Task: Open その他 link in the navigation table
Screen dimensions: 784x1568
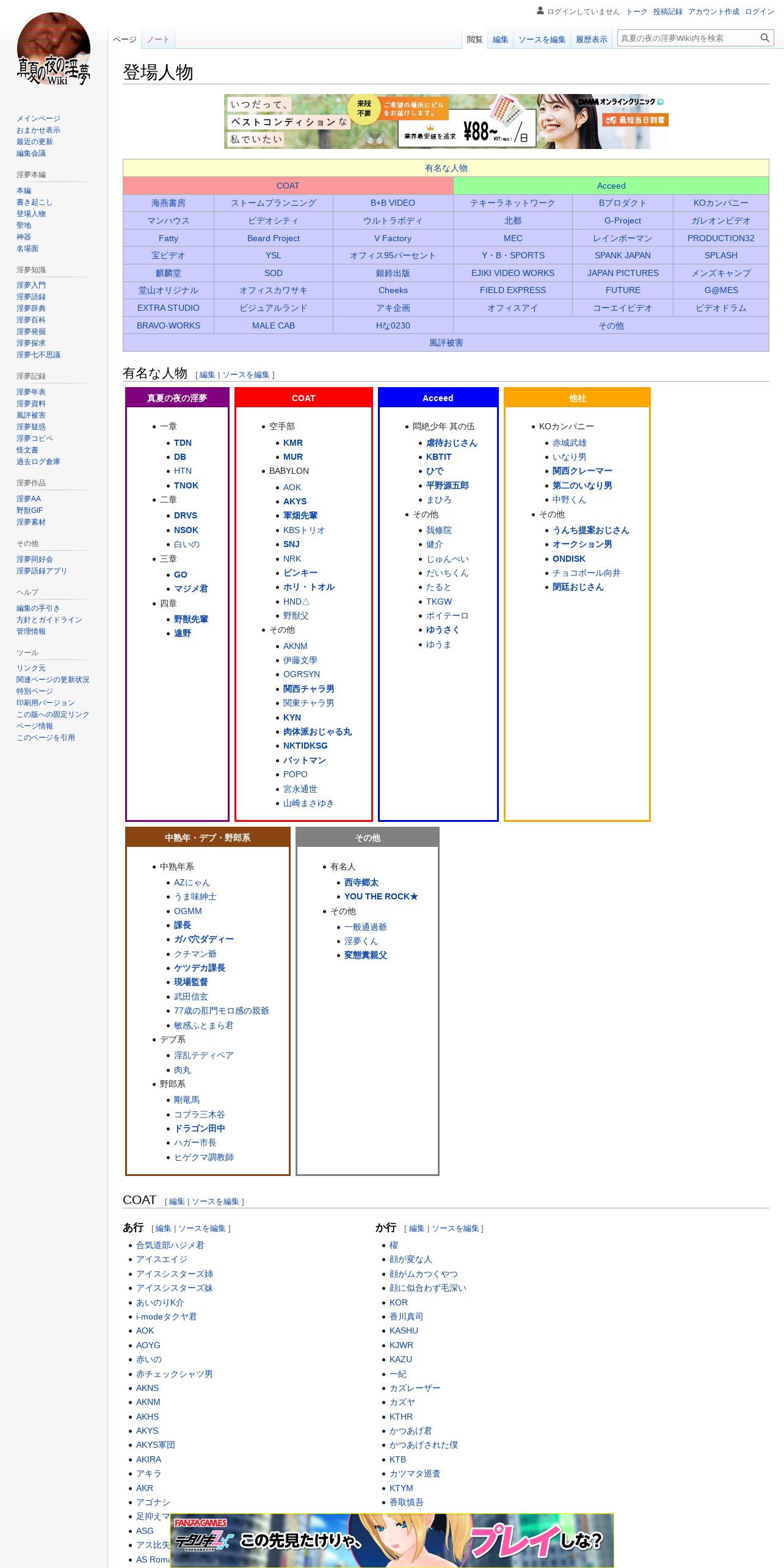Action: click(611, 325)
